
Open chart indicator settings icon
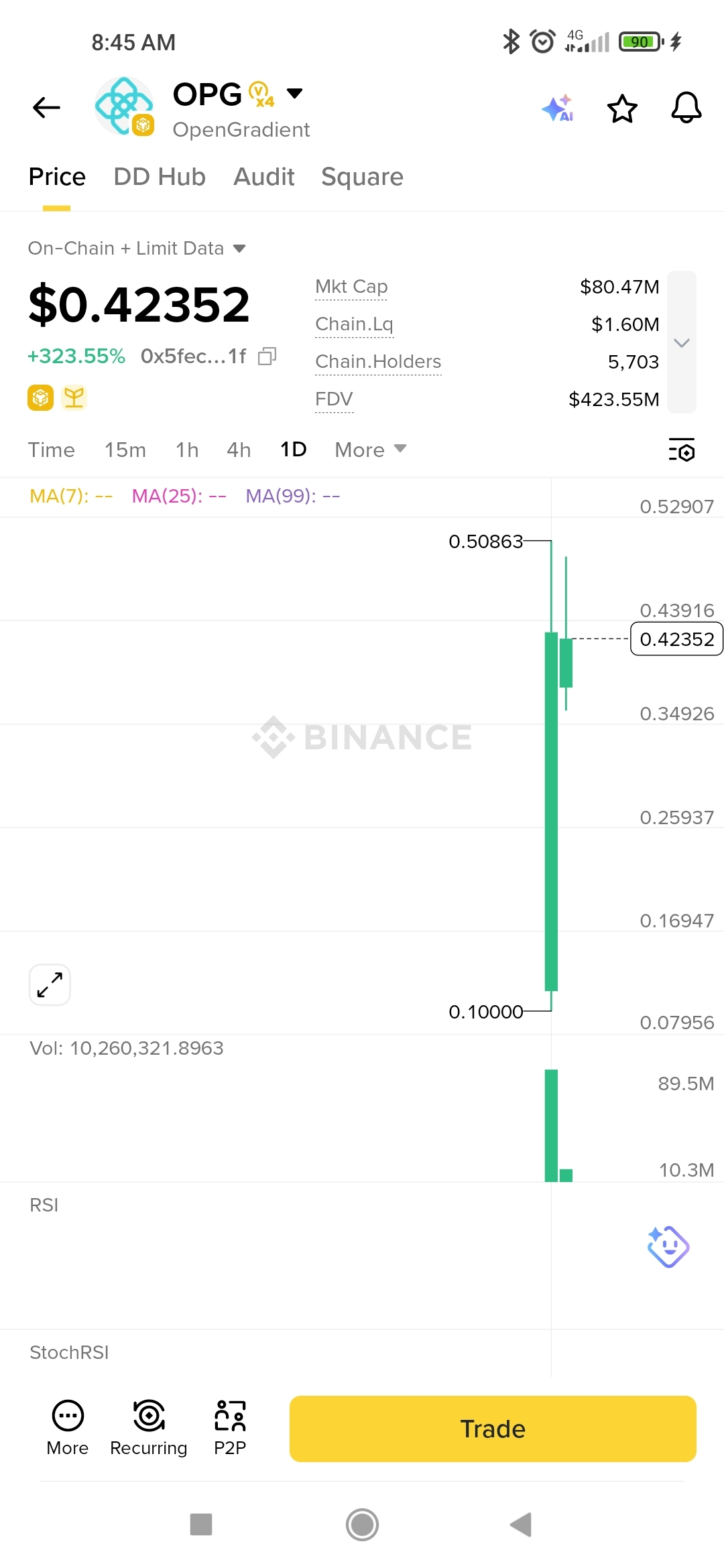tap(682, 450)
